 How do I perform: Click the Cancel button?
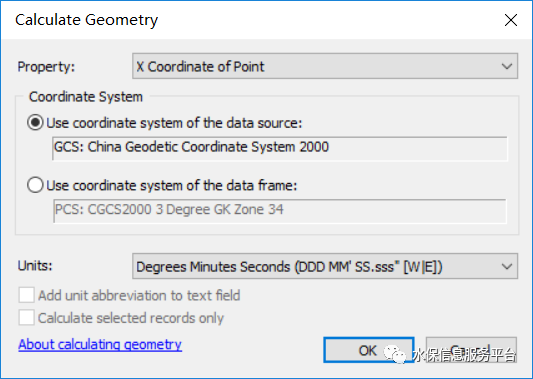[471, 350]
